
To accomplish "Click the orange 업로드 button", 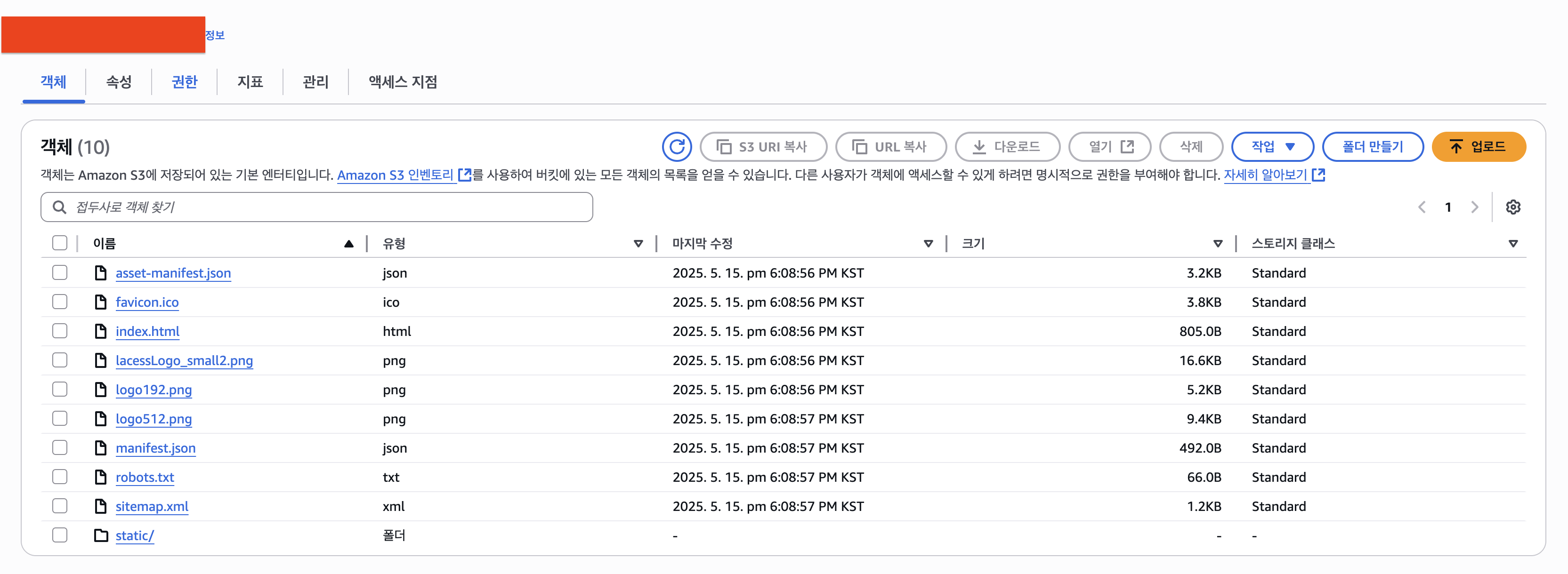I will click(1478, 146).
